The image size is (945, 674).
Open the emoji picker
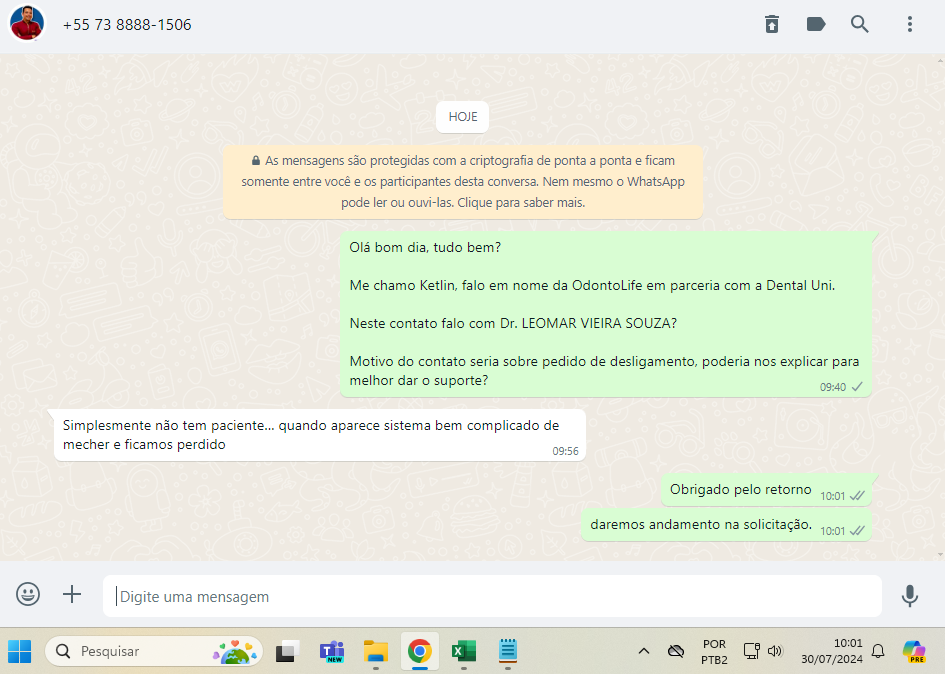28,595
